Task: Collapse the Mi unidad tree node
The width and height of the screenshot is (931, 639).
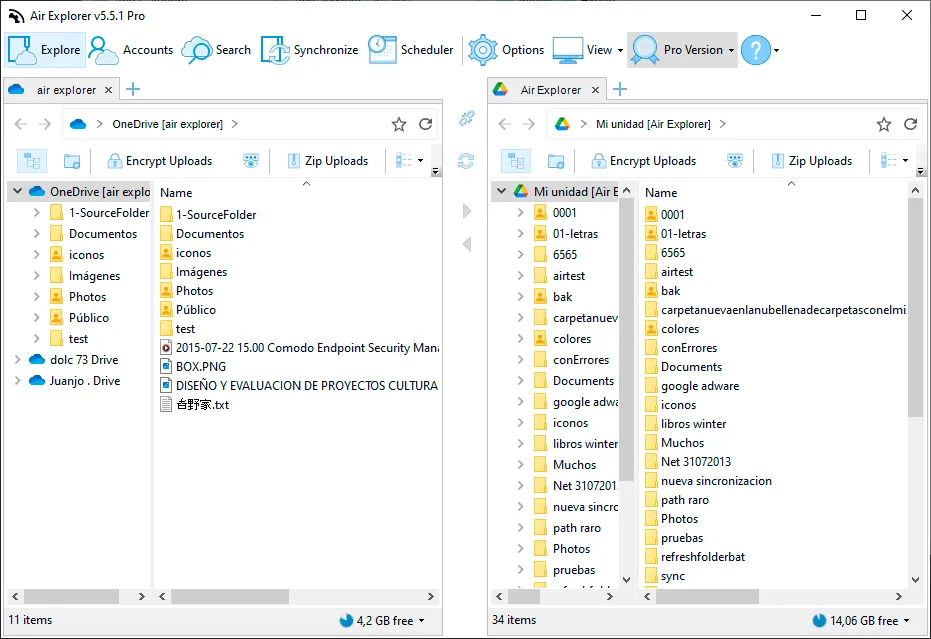Action: pyautogui.click(x=502, y=191)
